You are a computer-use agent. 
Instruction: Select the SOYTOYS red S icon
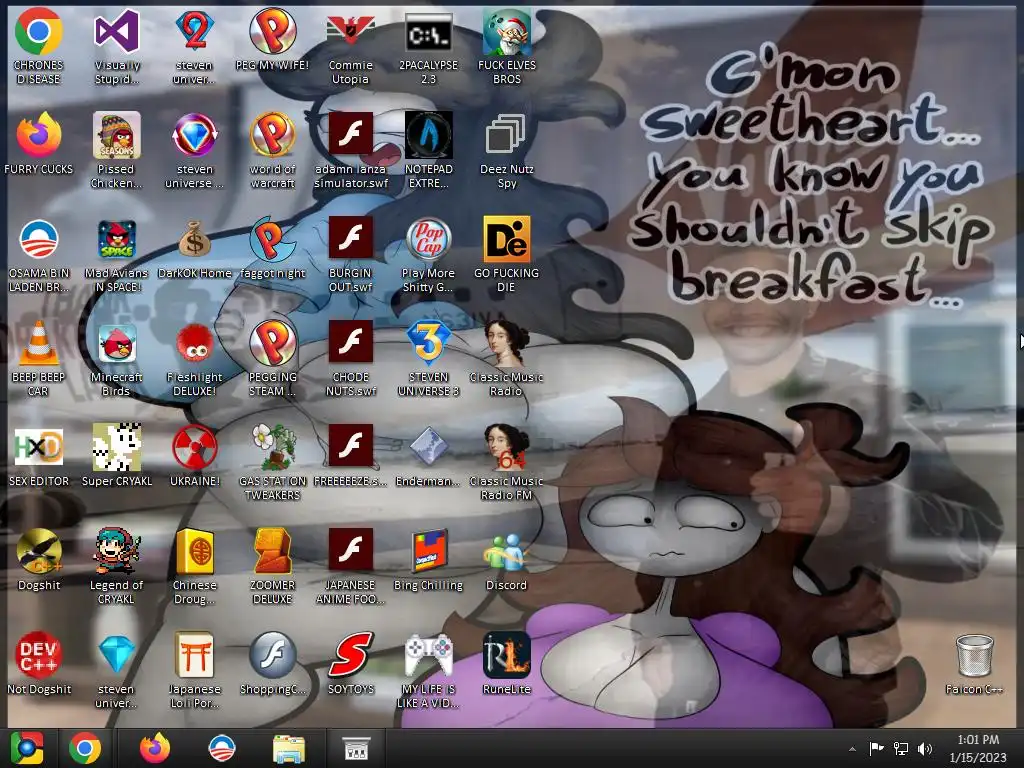[351, 654]
